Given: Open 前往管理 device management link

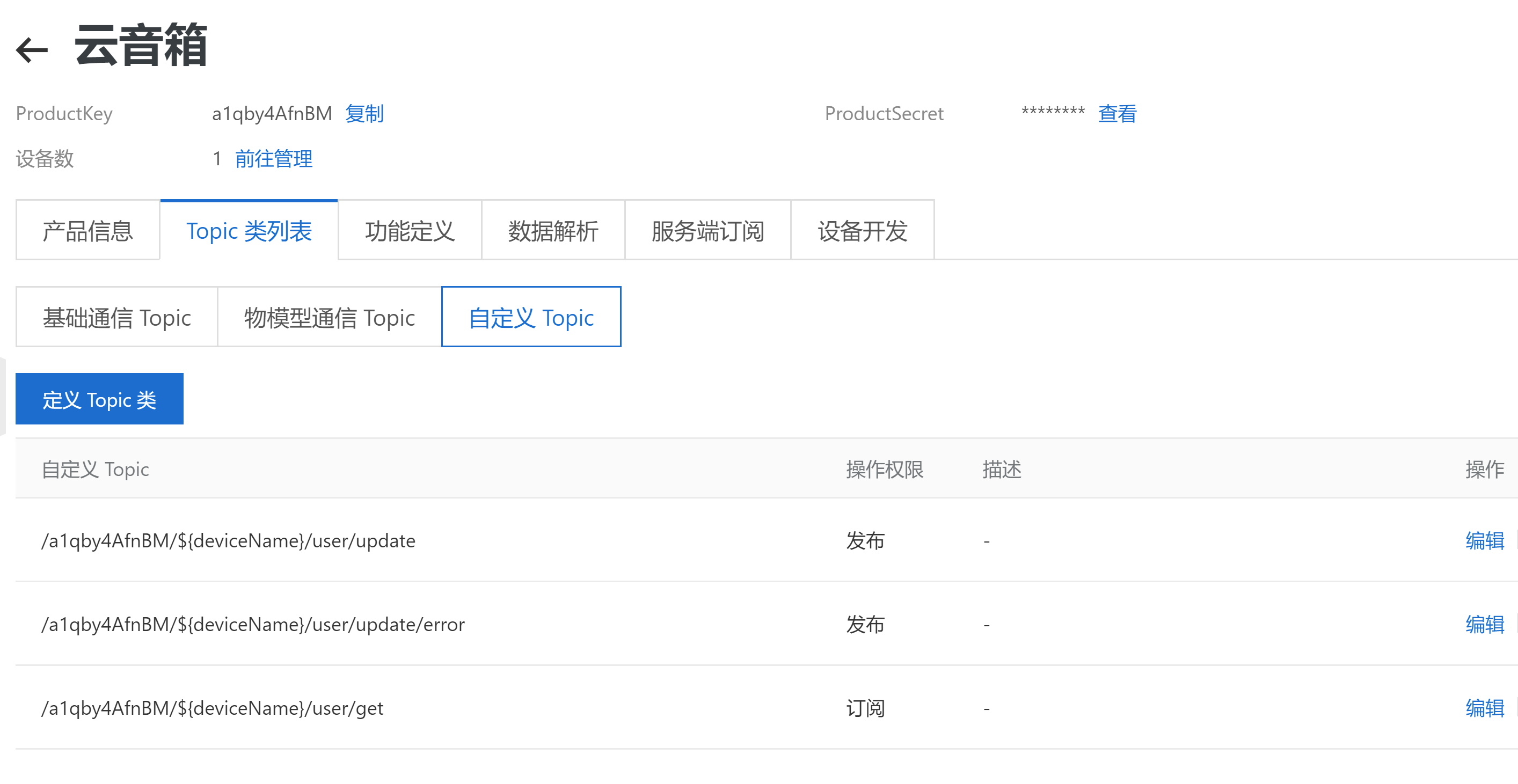Looking at the screenshot, I should coord(273,158).
